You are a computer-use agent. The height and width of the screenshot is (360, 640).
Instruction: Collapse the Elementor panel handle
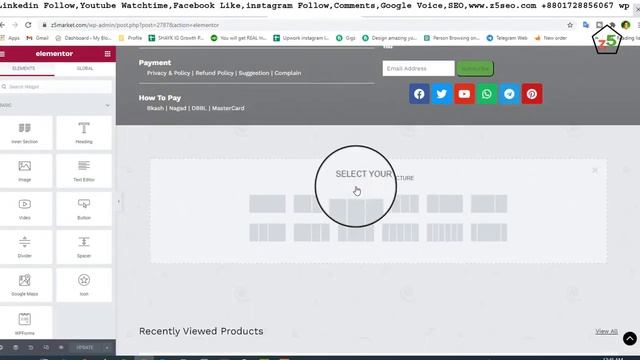tap(118, 201)
